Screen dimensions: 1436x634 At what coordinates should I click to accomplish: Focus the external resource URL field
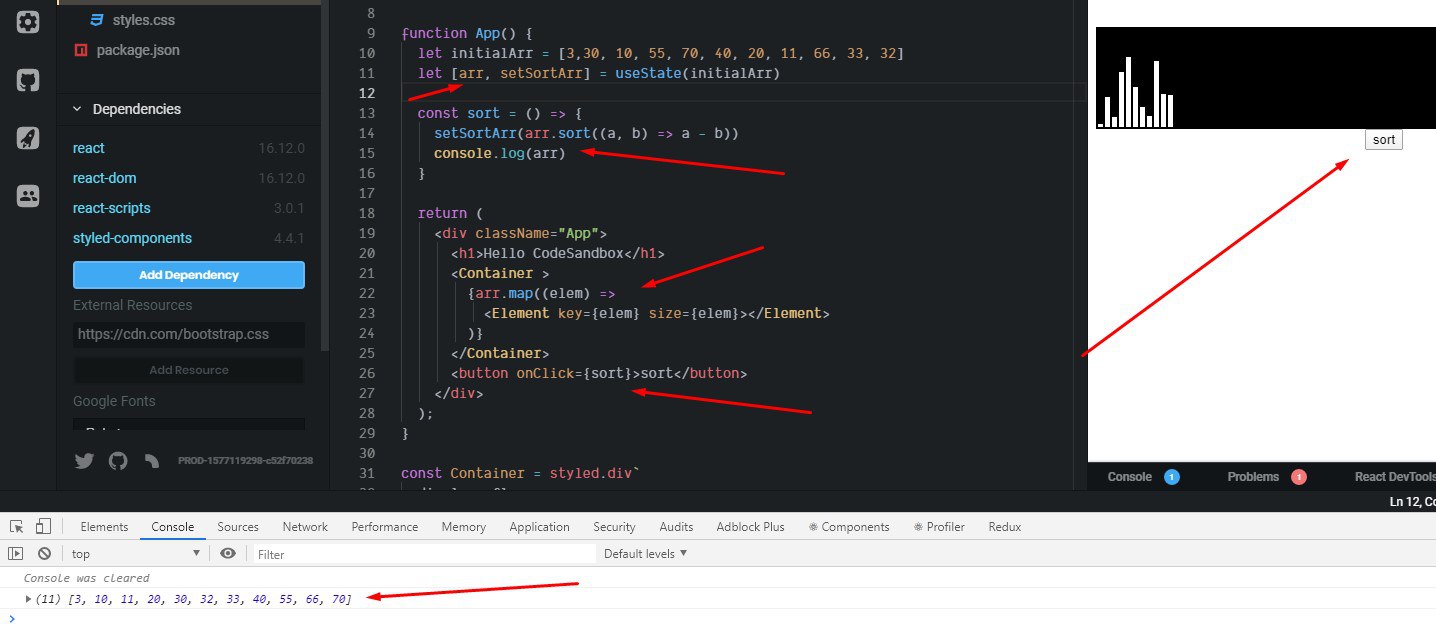point(189,334)
